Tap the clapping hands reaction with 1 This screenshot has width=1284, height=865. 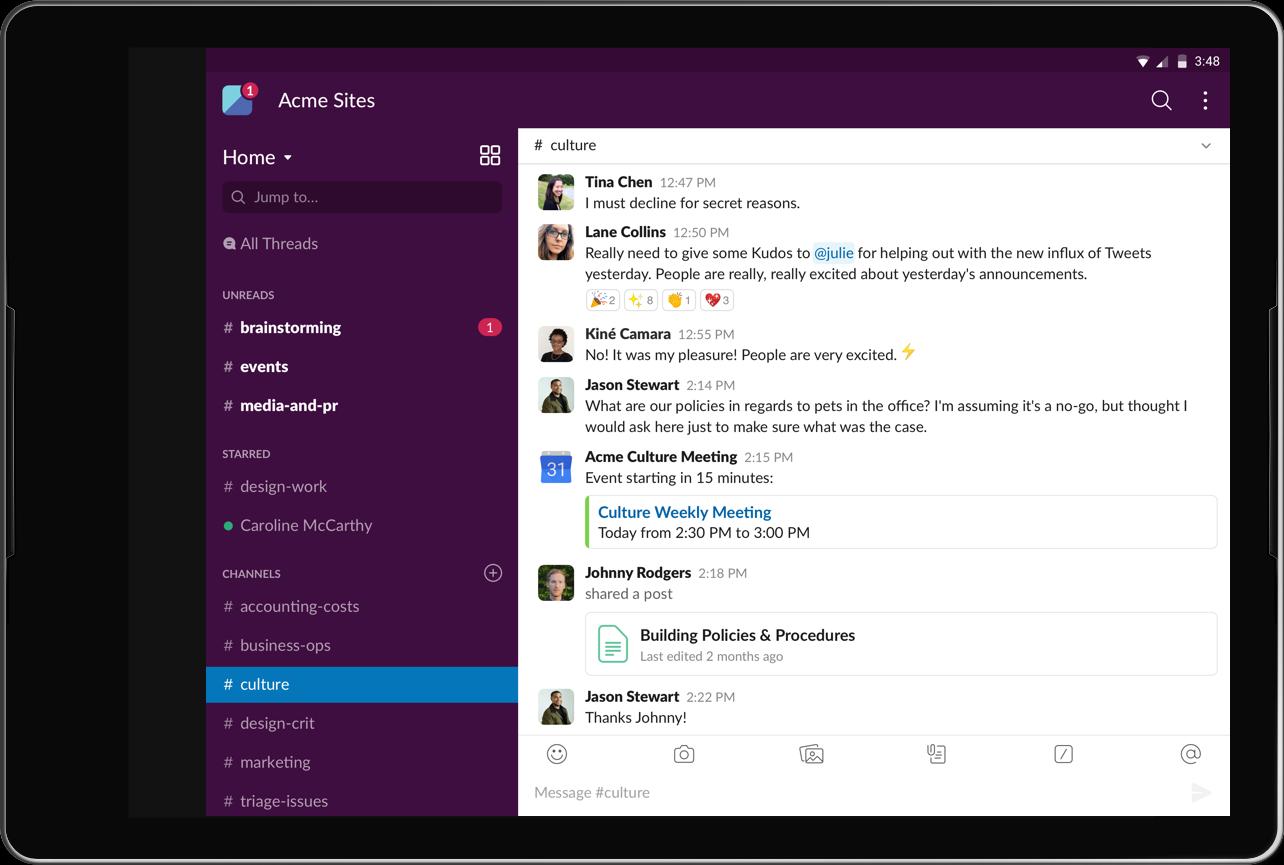coord(679,300)
